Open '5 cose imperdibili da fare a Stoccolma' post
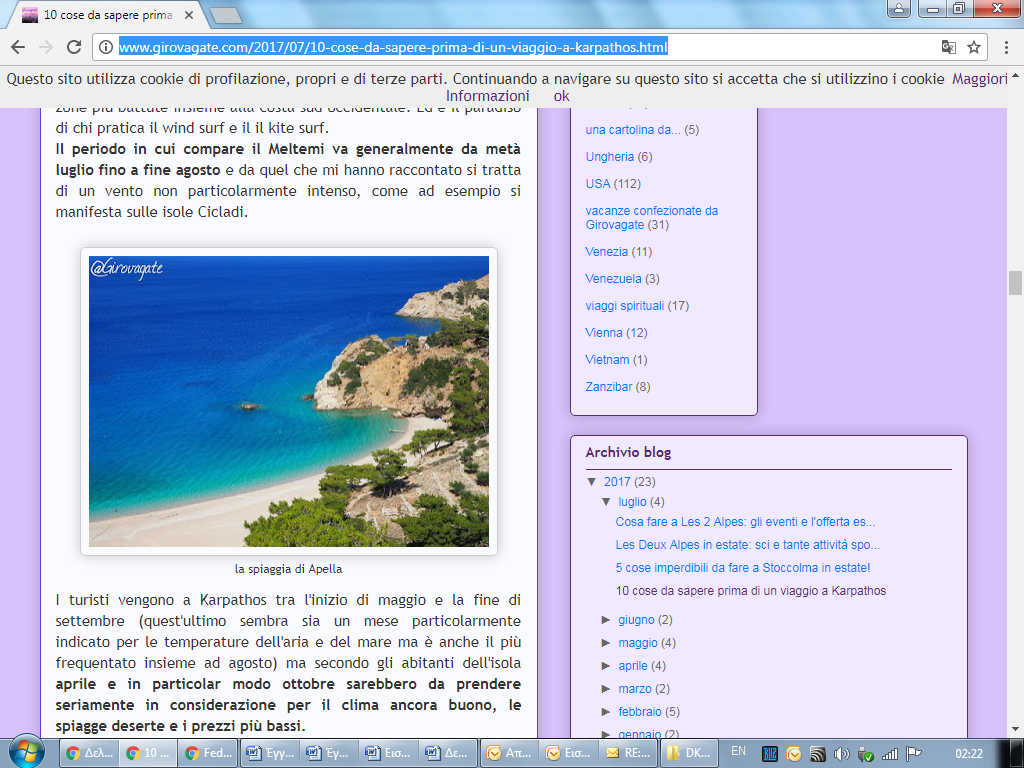 (x=743, y=568)
